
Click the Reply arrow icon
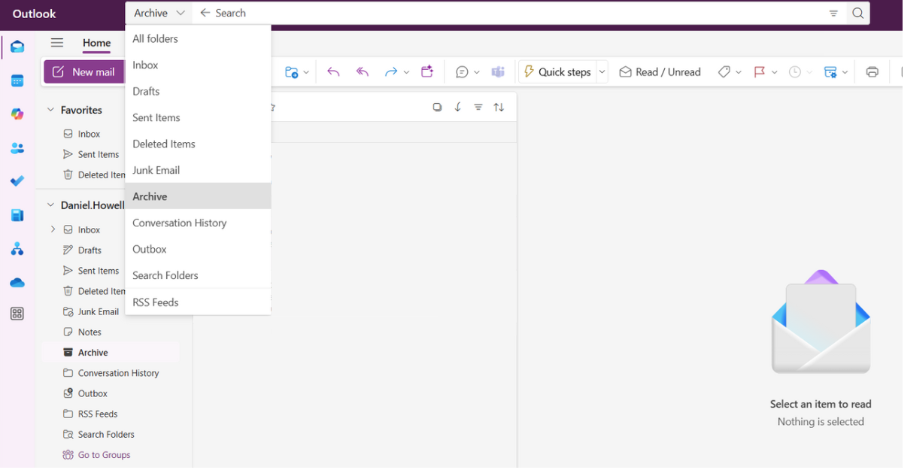tap(333, 72)
